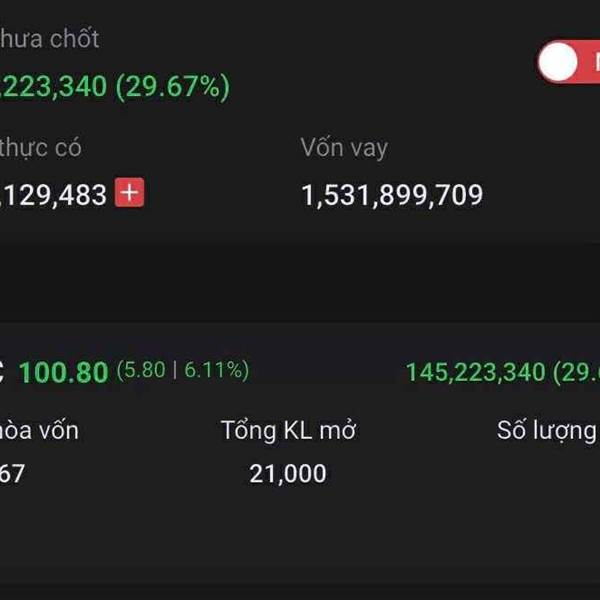The width and height of the screenshot is (600, 600).
Task: Open the stock priced at 100.80
Action: pyautogui.click(x=64, y=372)
